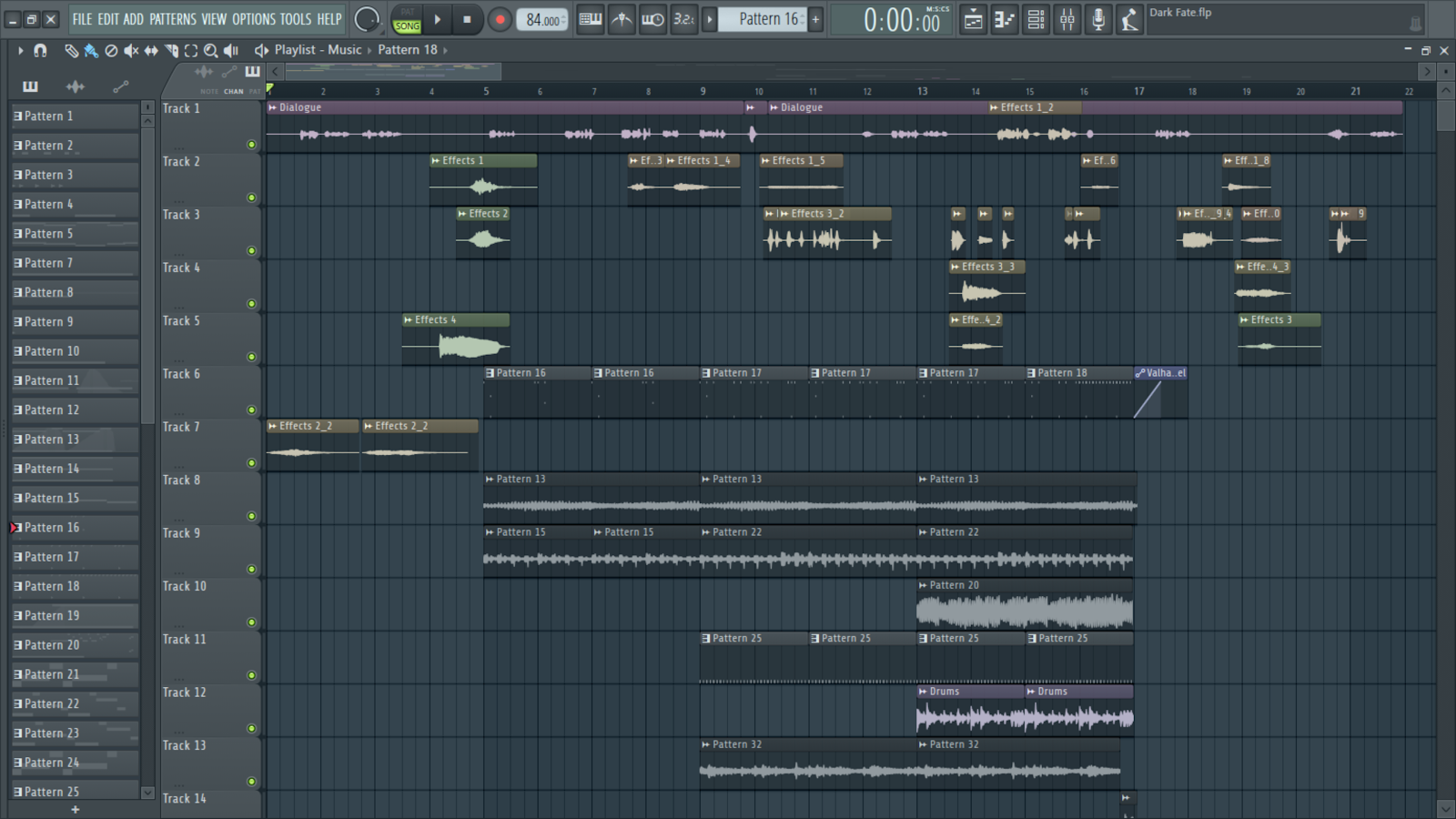Open the TOOLS menu
Viewport: 1456px width, 819px height.
(296, 19)
